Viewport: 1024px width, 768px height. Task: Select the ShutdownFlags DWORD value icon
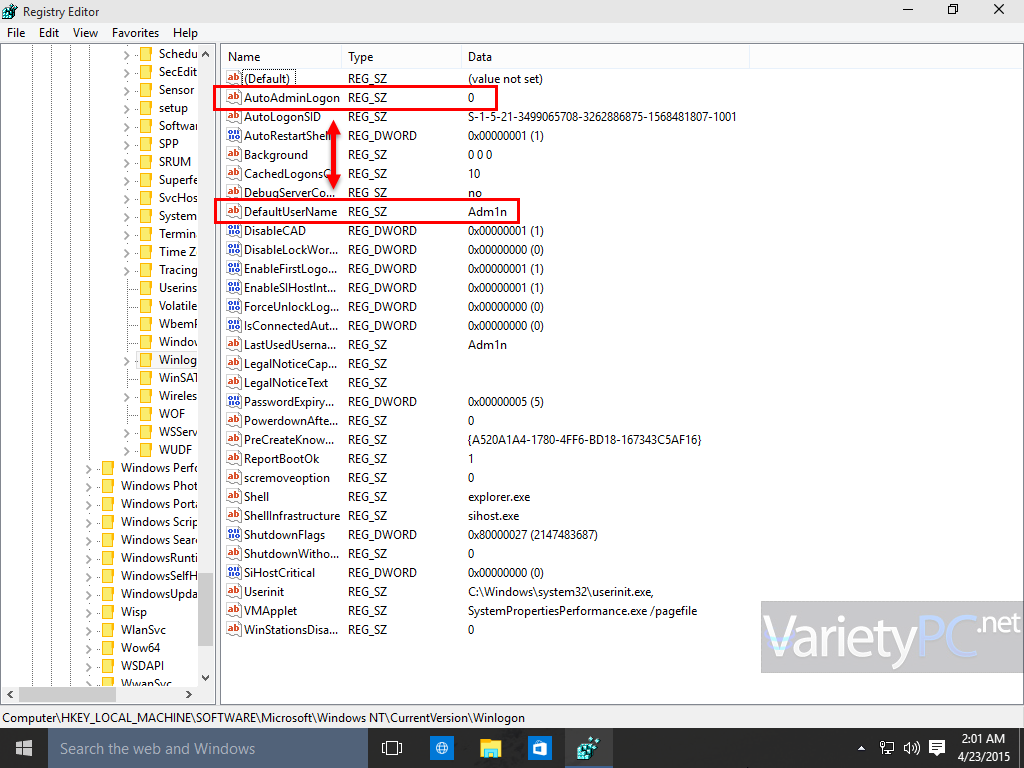[234, 534]
